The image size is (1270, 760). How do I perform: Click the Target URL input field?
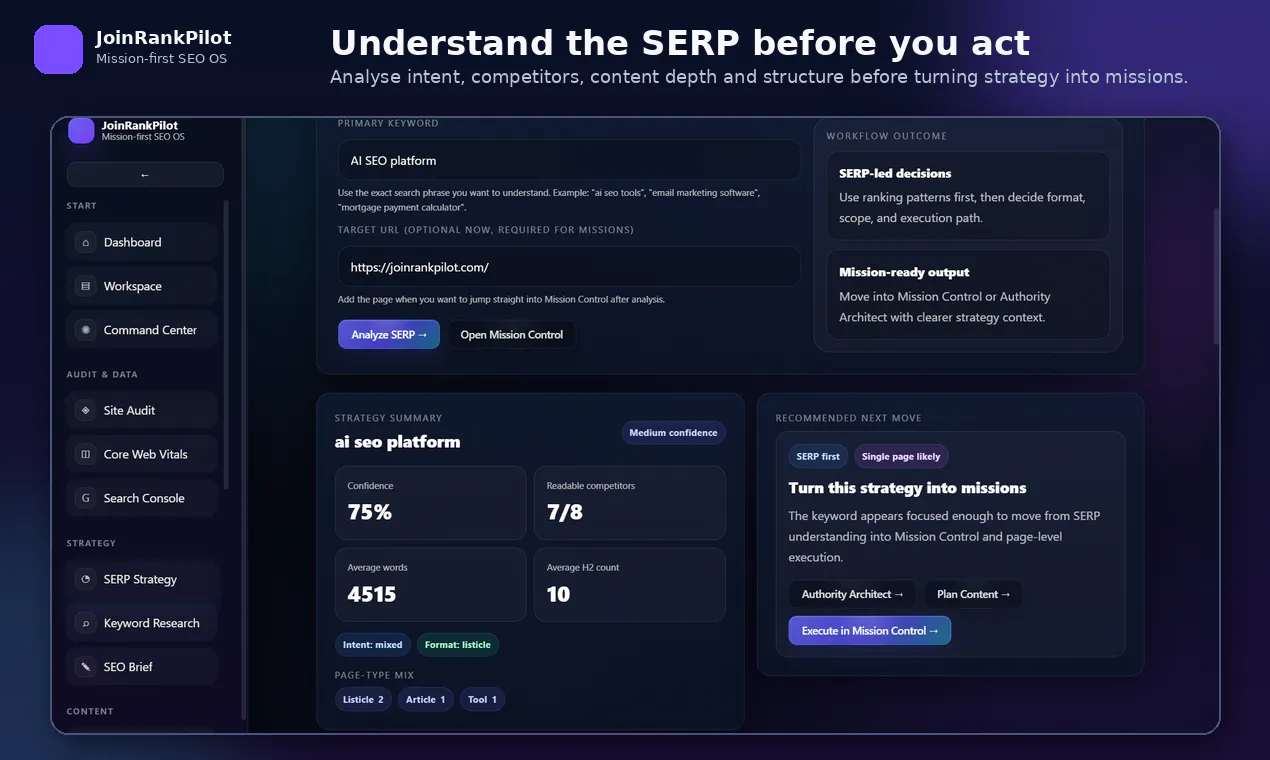569,267
